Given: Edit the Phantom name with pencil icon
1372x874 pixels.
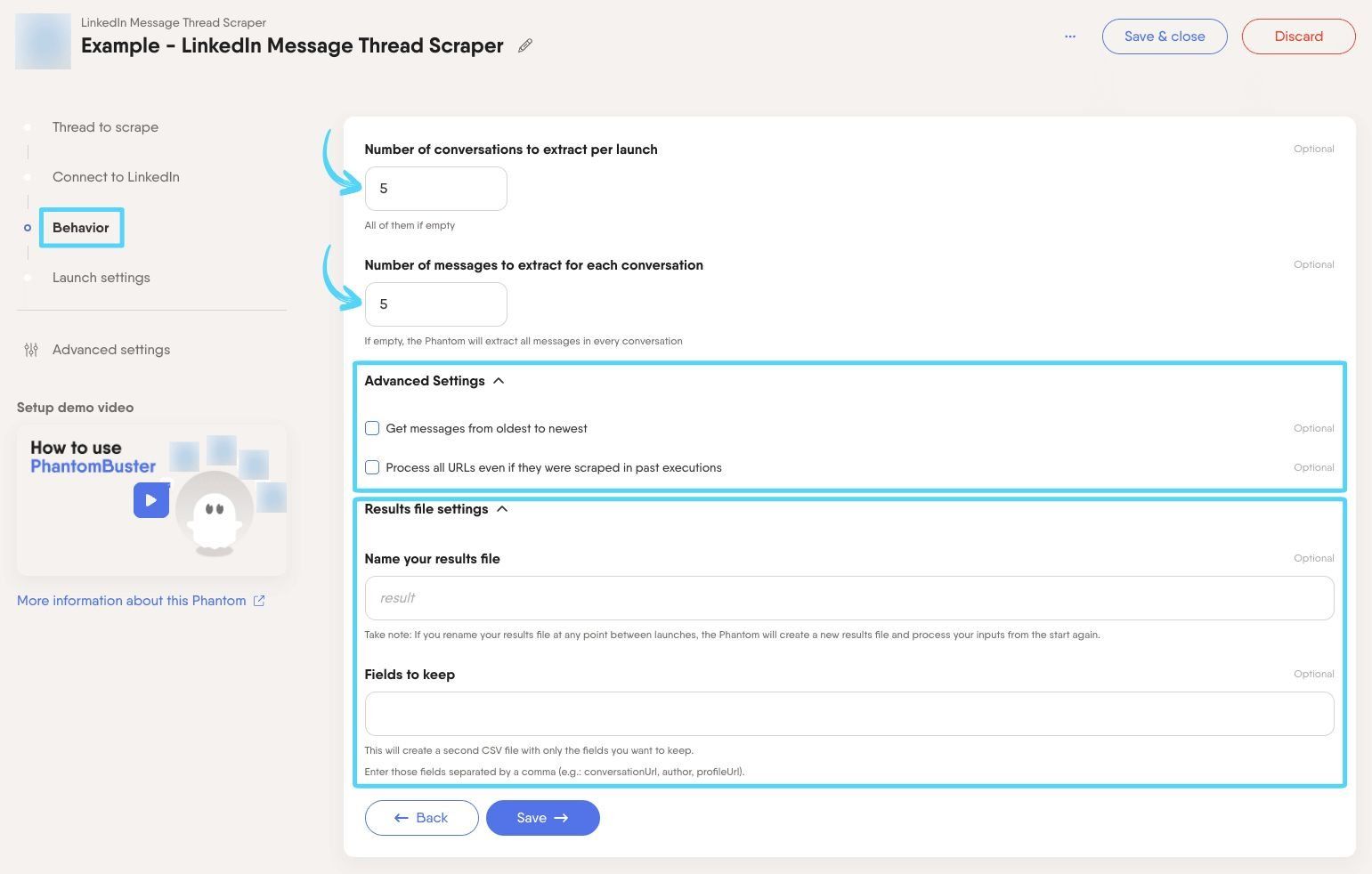Looking at the screenshot, I should (525, 45).
